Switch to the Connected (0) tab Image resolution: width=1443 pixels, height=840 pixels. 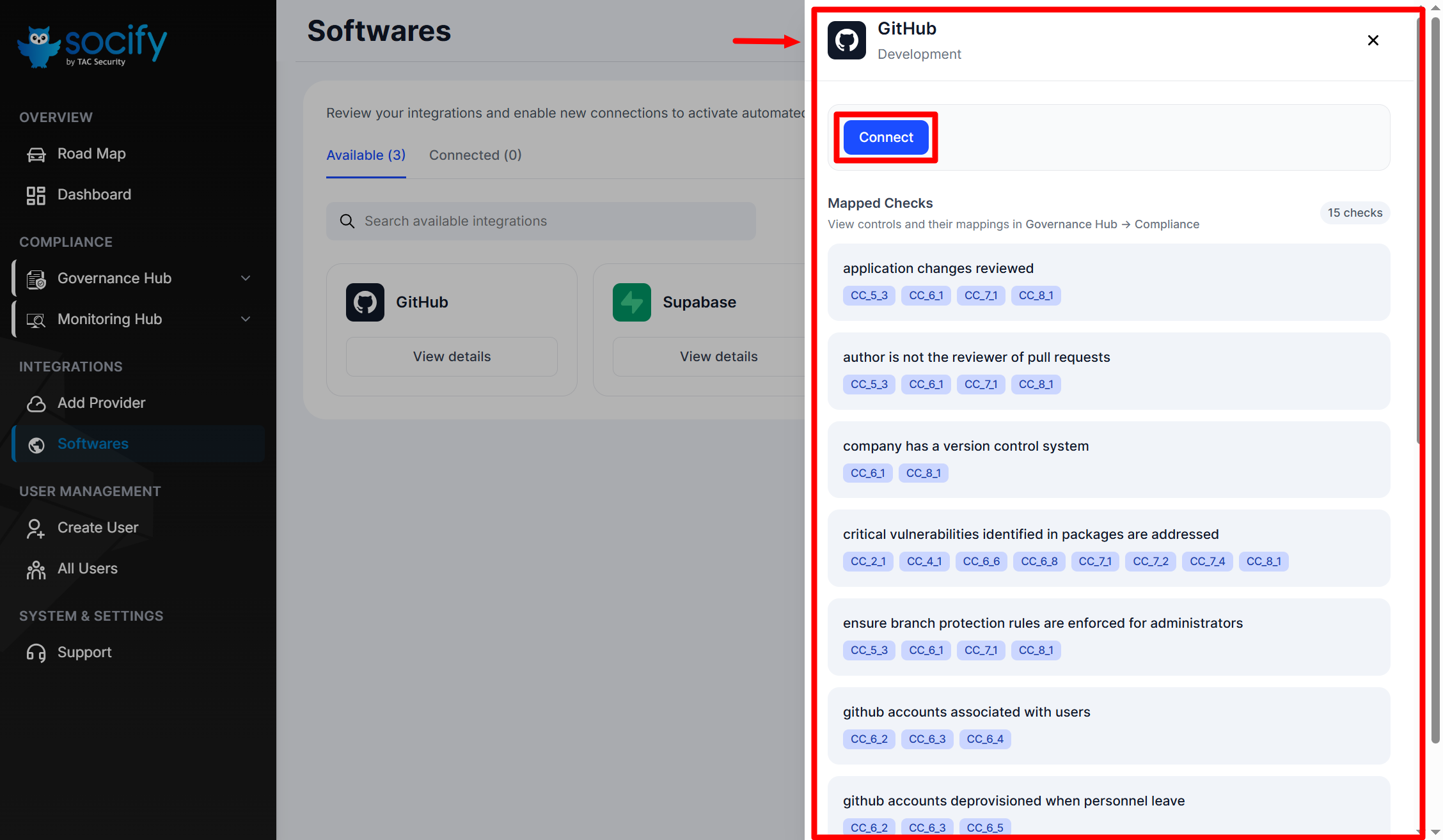475,155
